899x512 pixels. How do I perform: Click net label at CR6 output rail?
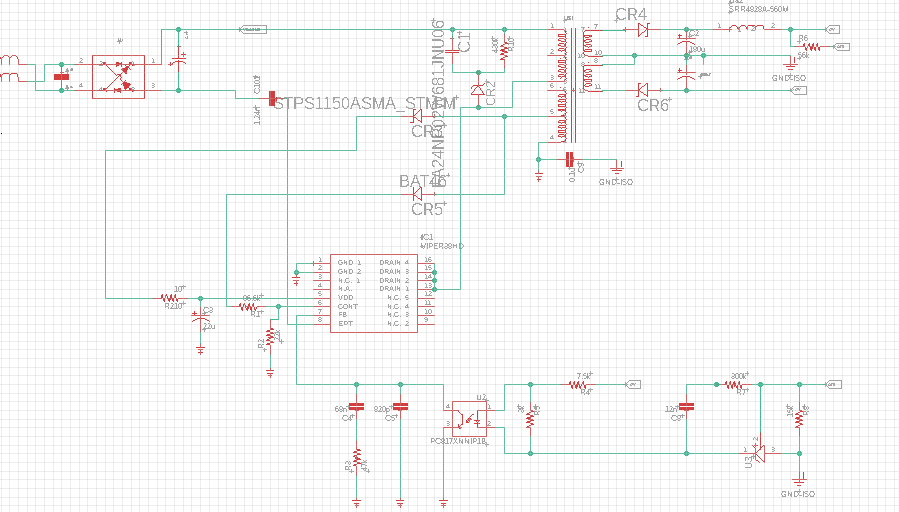tap(799, 90)
